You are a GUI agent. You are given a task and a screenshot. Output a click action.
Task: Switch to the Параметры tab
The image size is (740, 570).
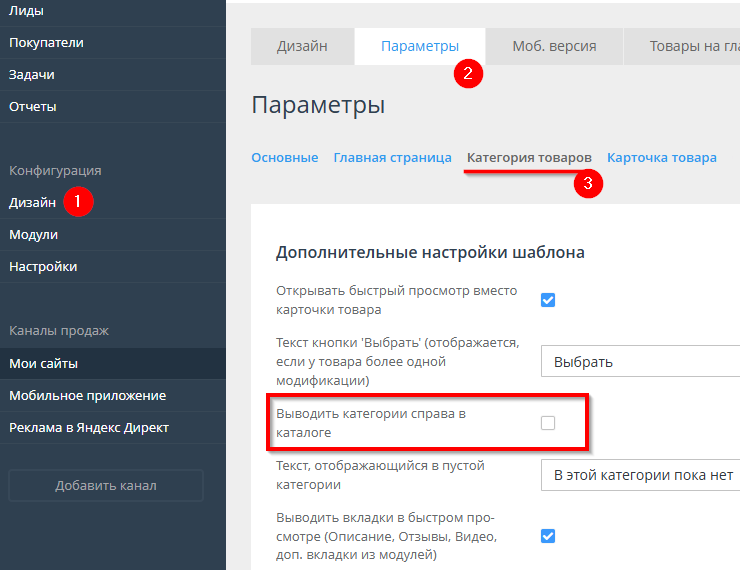coord(420,46)
